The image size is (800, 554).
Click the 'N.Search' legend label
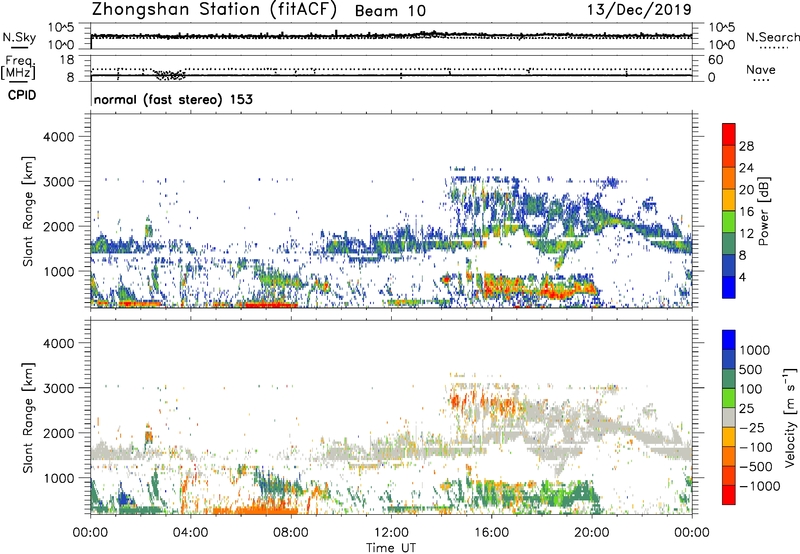click(772, 37)
